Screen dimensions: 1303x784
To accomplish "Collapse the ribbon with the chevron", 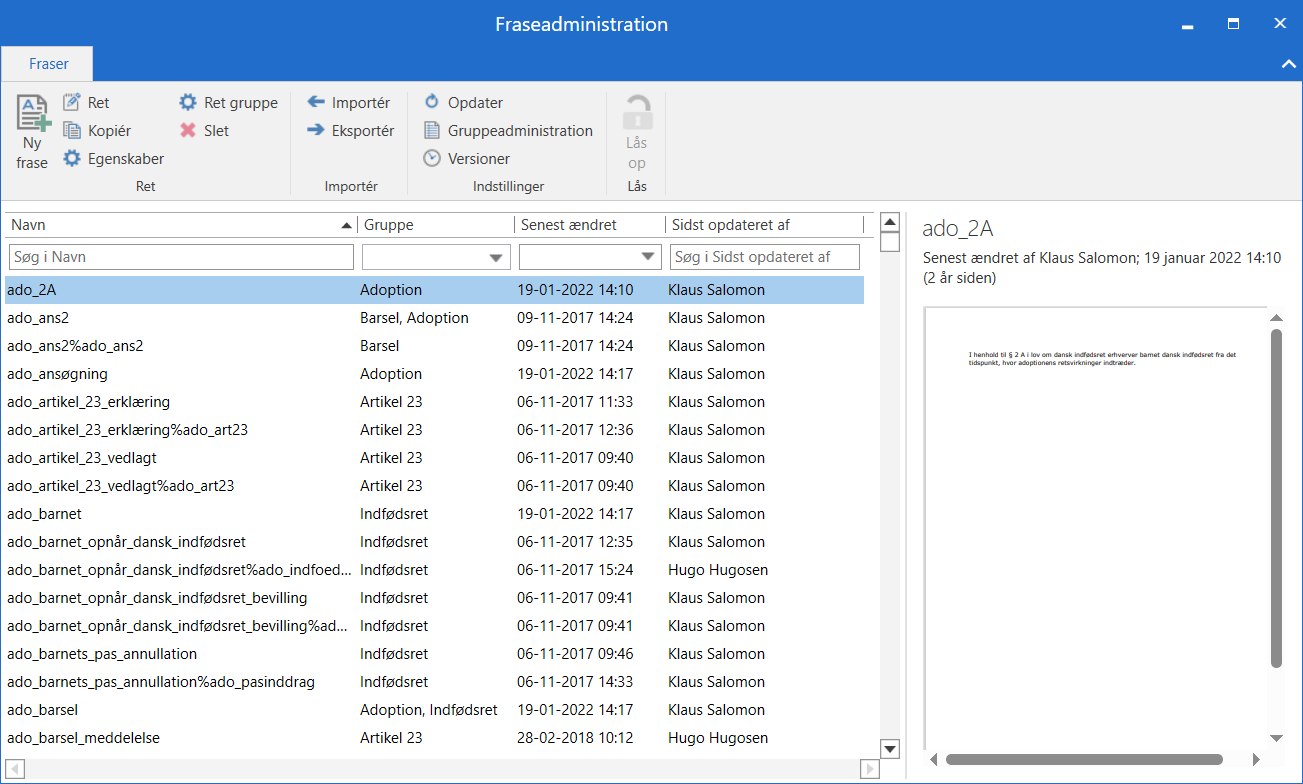I will coord(1288,64).
